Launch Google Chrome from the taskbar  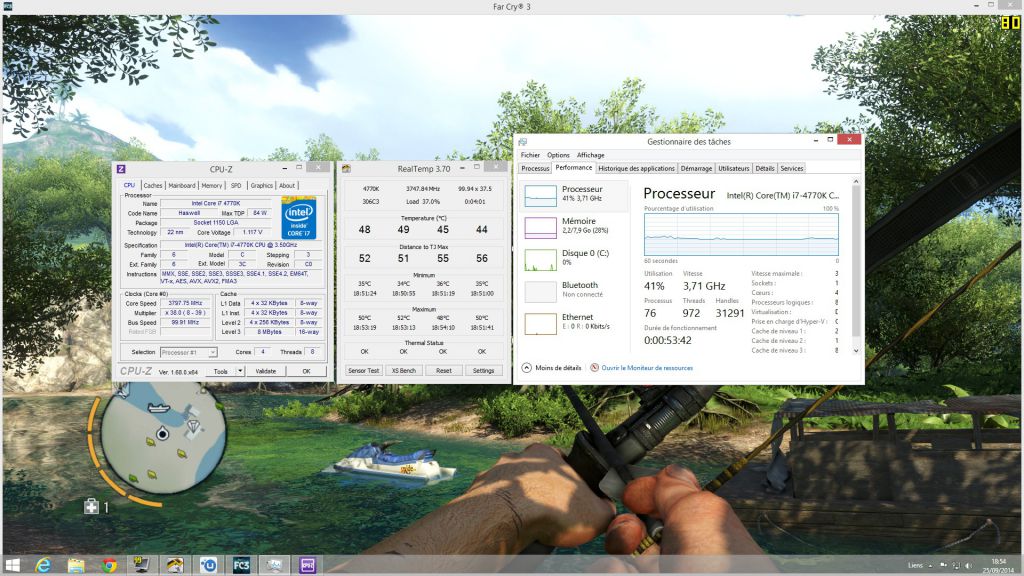[x=109, y=565]
